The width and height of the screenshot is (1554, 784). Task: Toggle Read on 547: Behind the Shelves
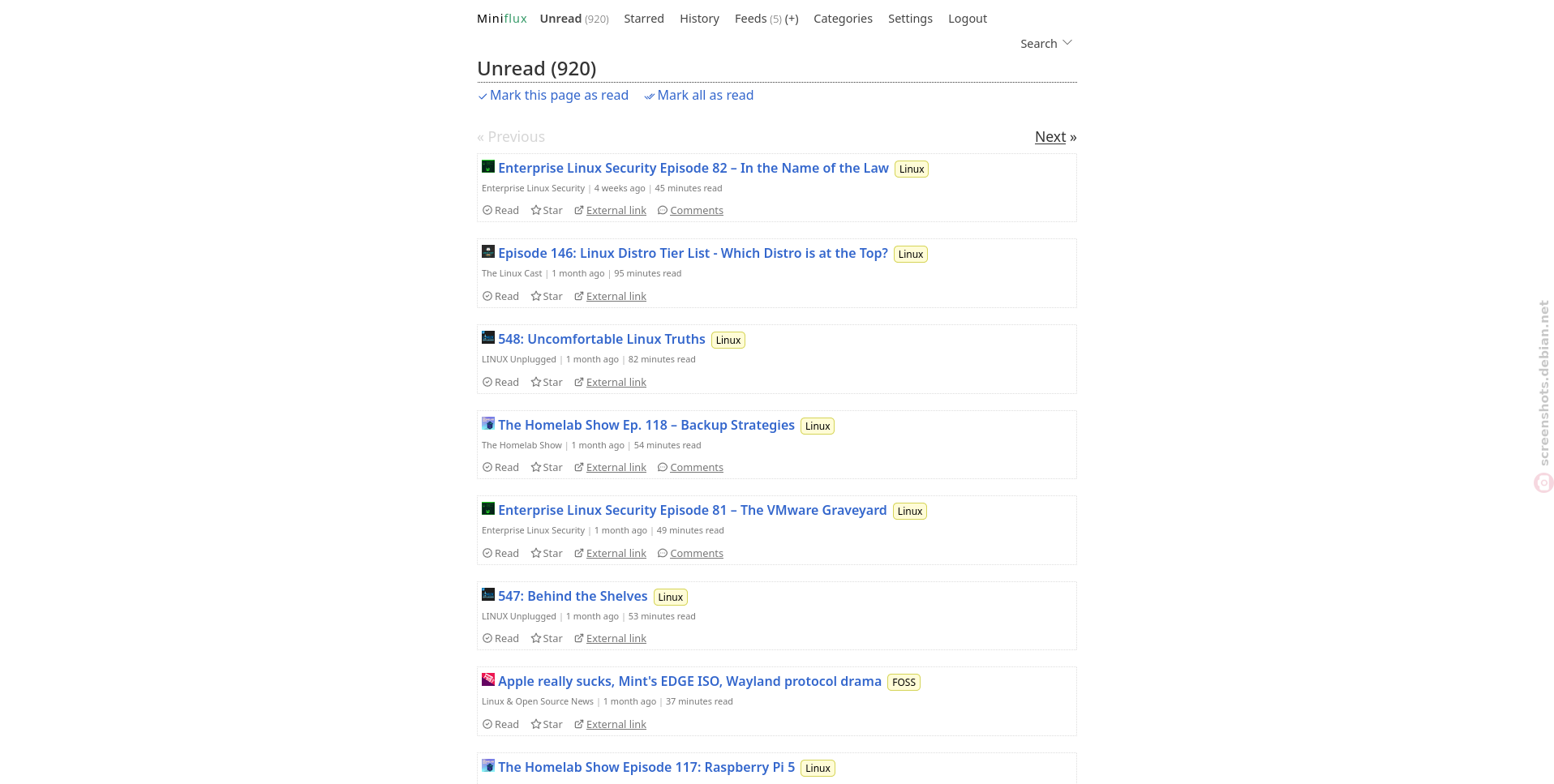(500, 639)
